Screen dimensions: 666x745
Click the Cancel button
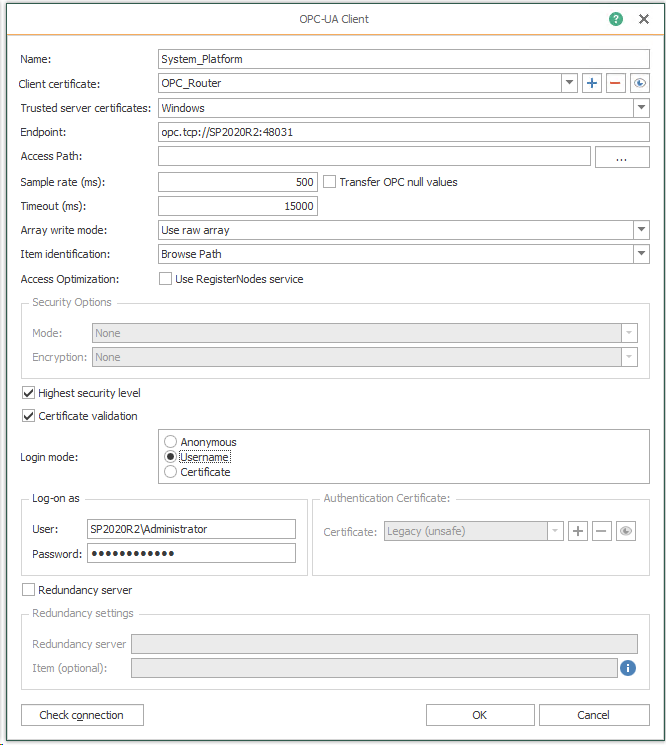coord(594,715)
